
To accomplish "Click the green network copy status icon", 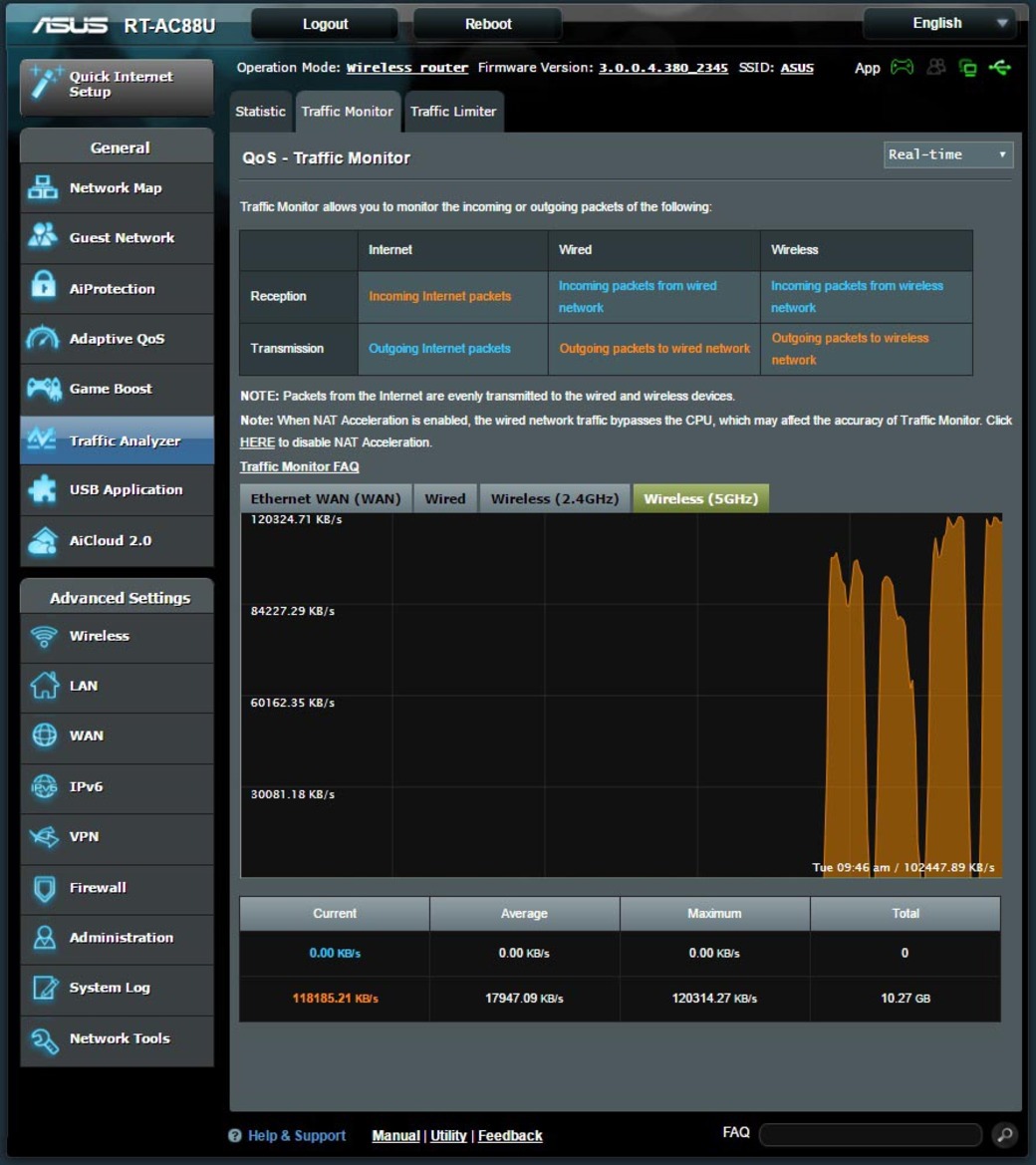I will tap(967, 69).
